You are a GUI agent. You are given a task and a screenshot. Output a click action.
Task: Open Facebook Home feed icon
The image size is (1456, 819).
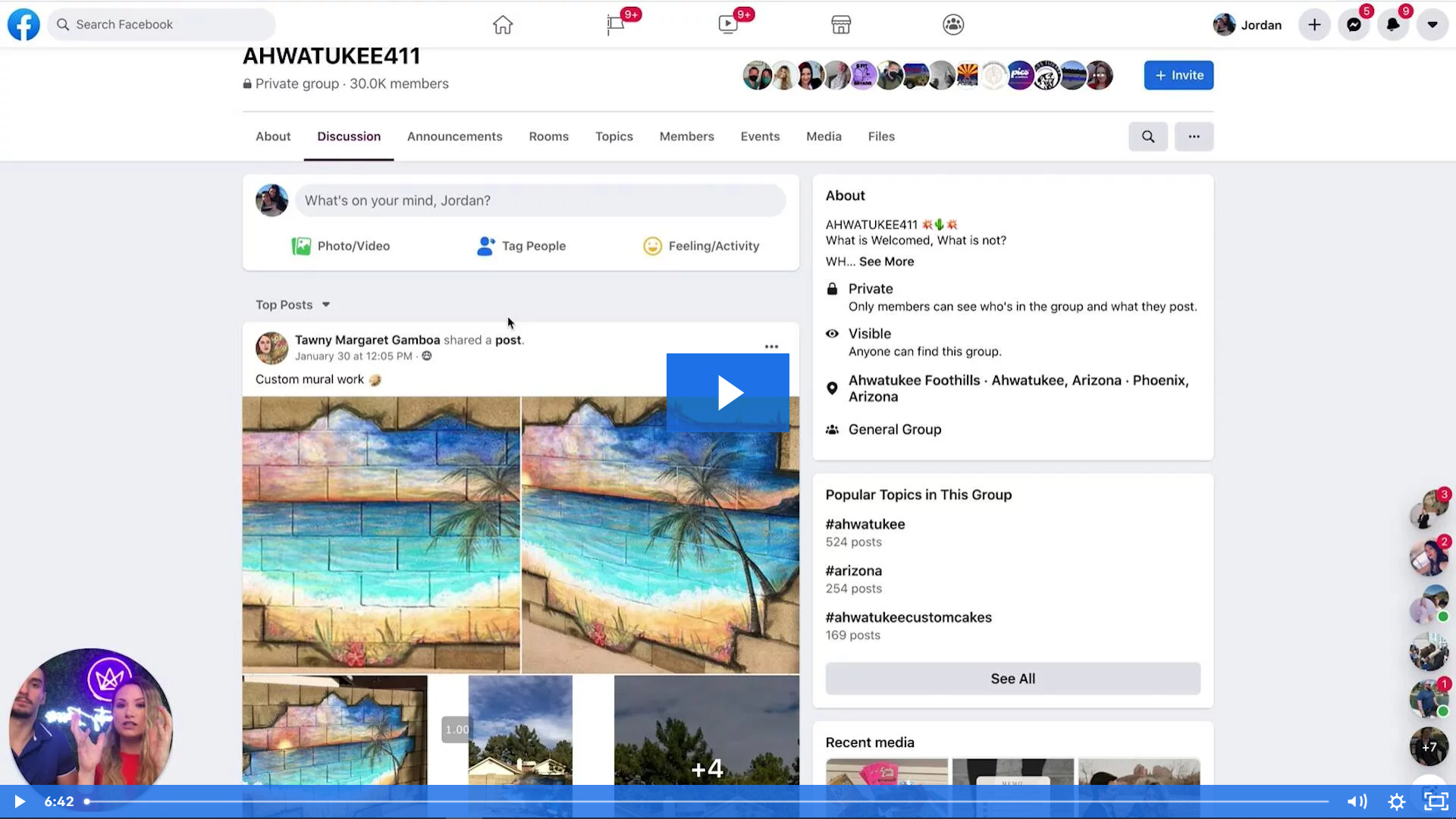[502, 25]
